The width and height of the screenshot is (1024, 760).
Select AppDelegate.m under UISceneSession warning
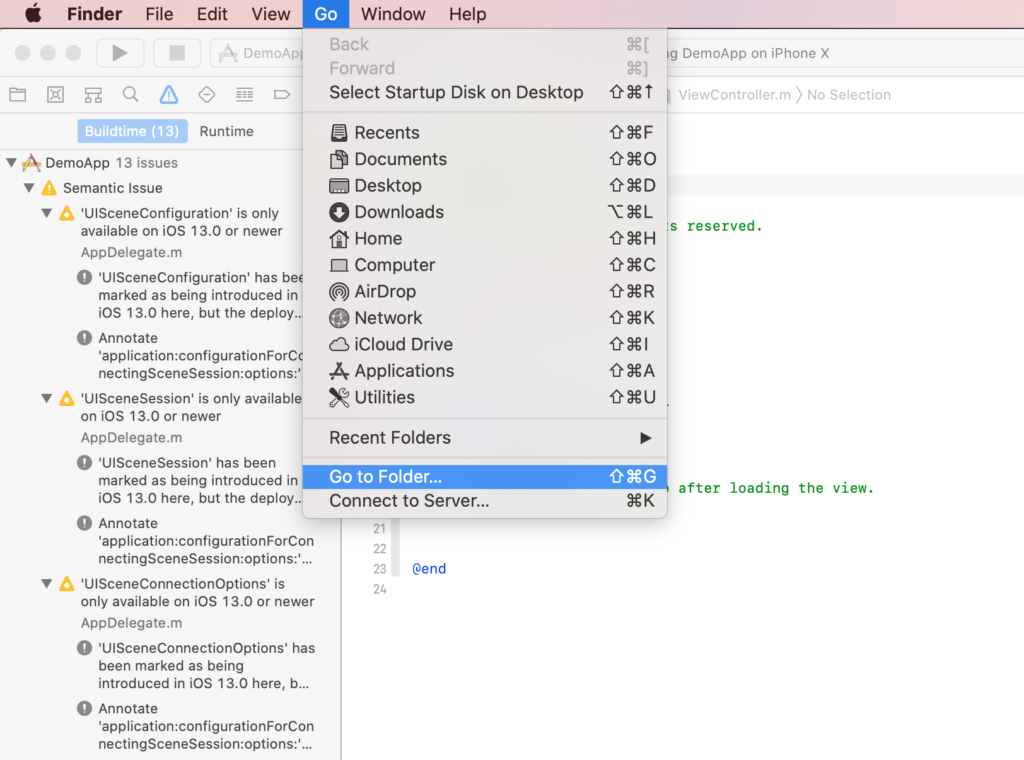(131, 437)
